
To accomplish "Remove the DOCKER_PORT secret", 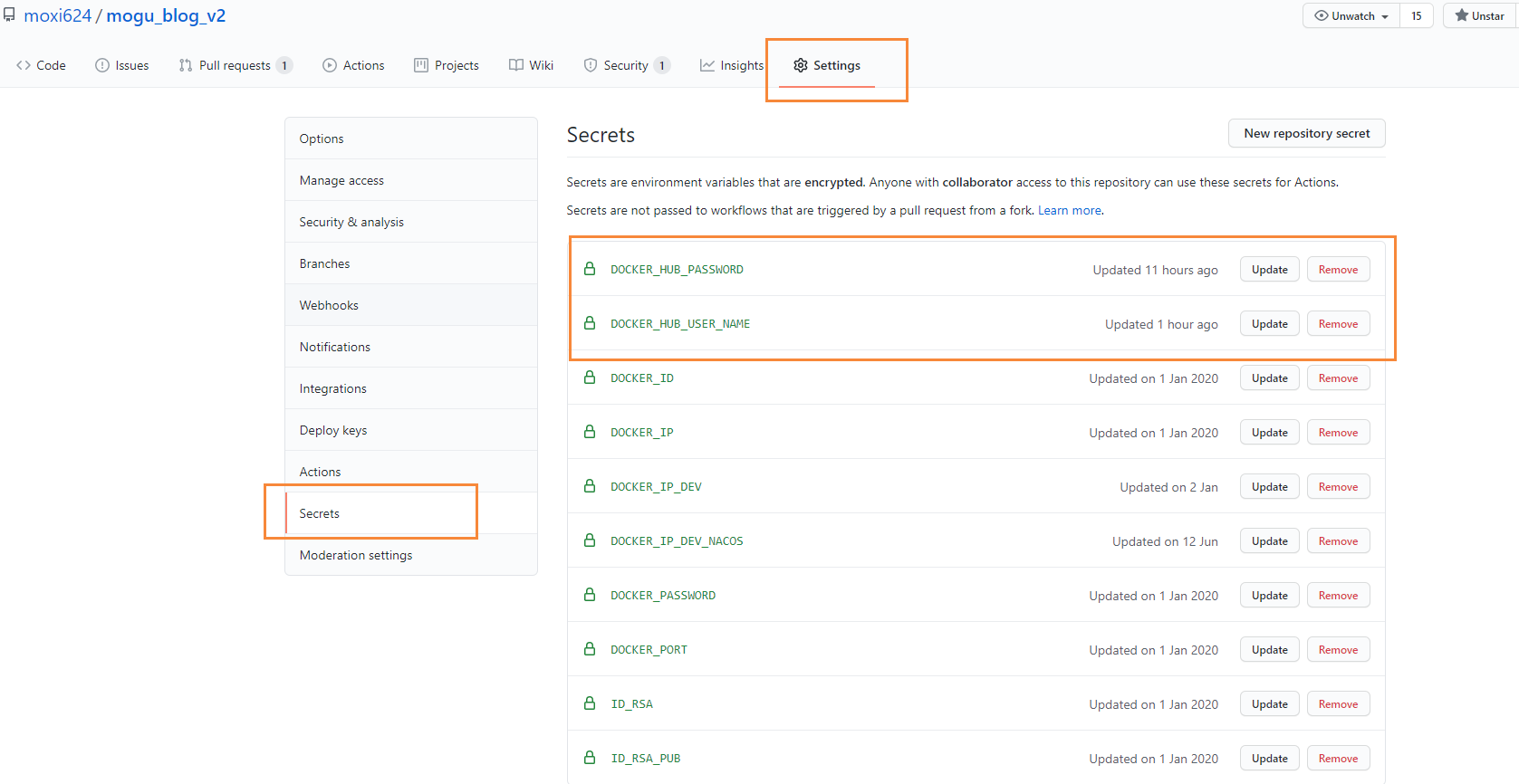I will click(1338, 649).
